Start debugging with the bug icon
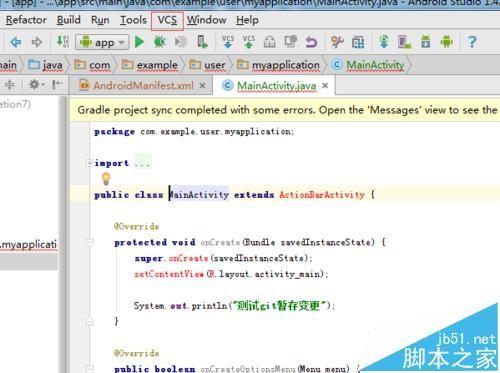500x373 pixels. coord(160,42)
